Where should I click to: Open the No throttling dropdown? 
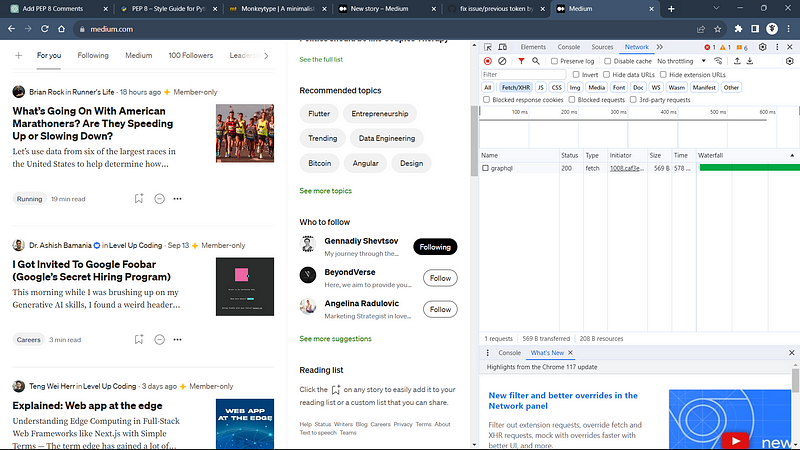pyautogui.click(x=681, y=61)
